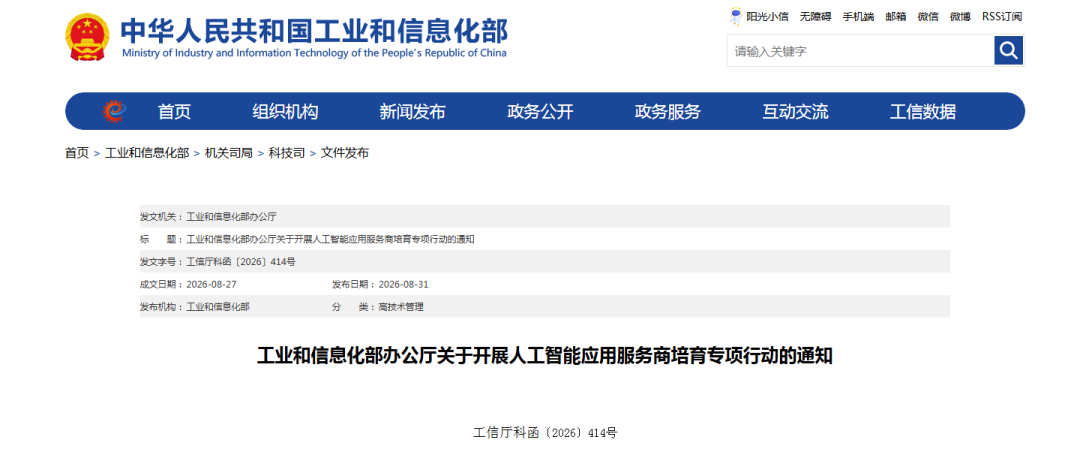Click the red-blue swirl icon in the navigation bar
This screenshot has height=464, width=1080.
tap(114, 111)
